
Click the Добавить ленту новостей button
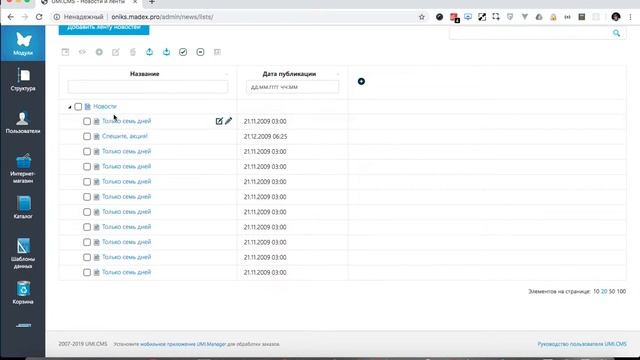click(104, 29)
